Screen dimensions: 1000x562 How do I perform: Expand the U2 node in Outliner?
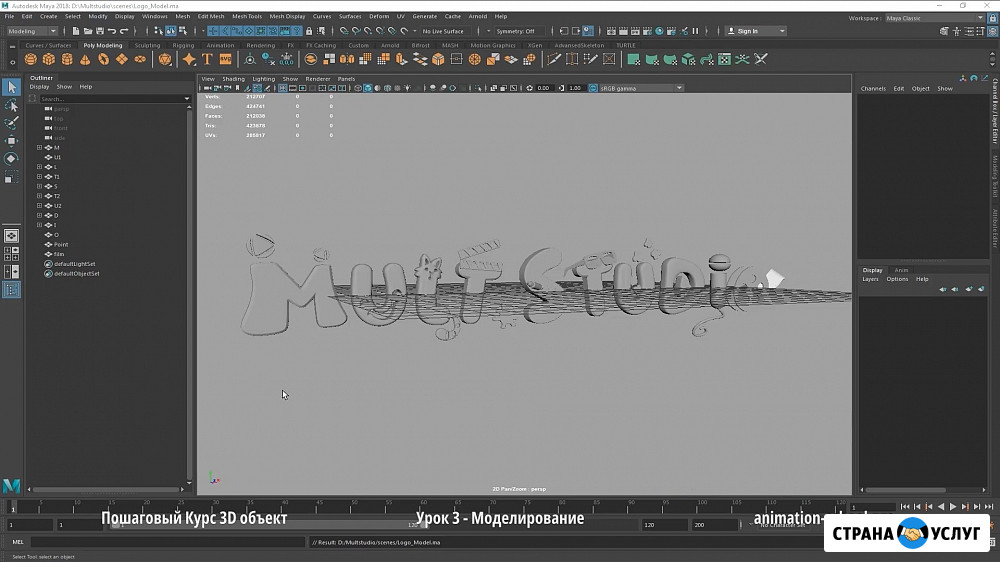(40, 205)
